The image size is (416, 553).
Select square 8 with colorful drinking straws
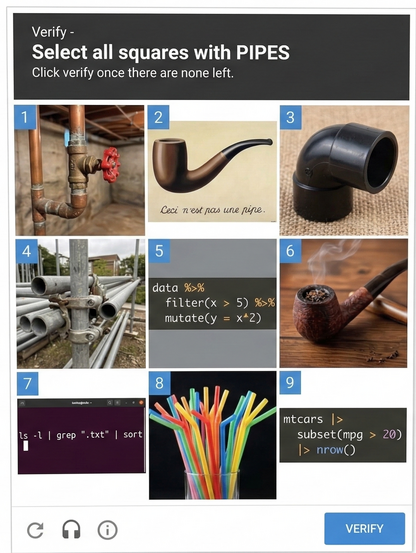coord(213,435)
